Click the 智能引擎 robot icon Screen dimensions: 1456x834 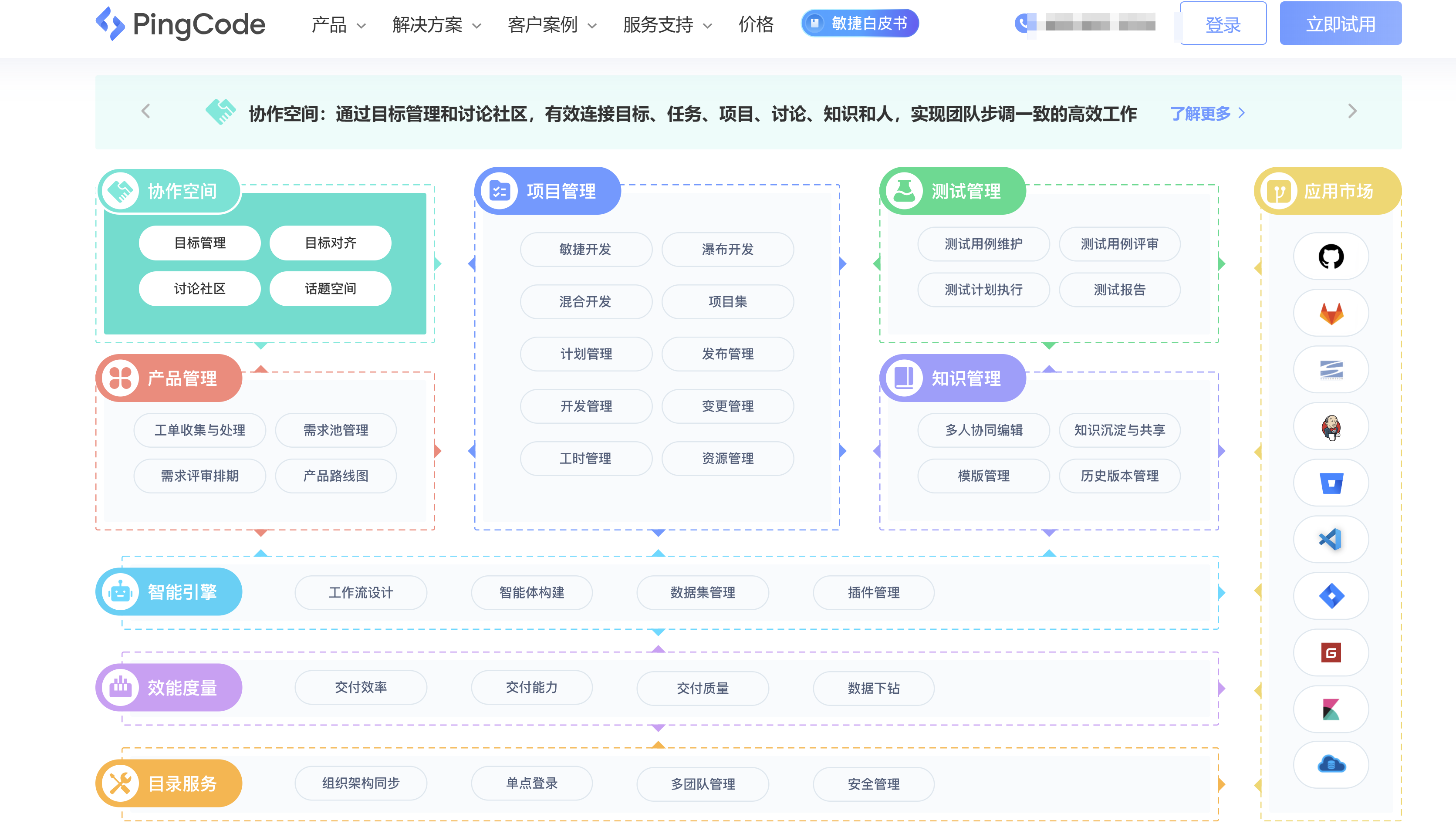(122, 592)
